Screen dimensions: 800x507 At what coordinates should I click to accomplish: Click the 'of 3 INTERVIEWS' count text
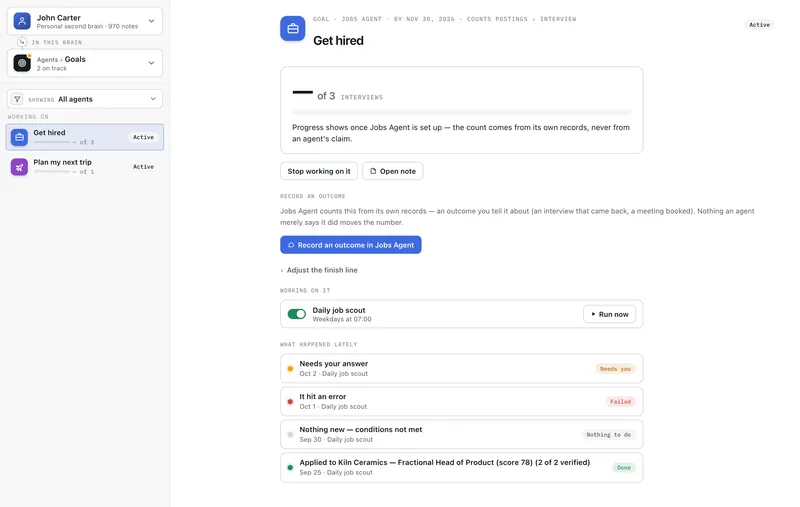[x=350, y=96]
